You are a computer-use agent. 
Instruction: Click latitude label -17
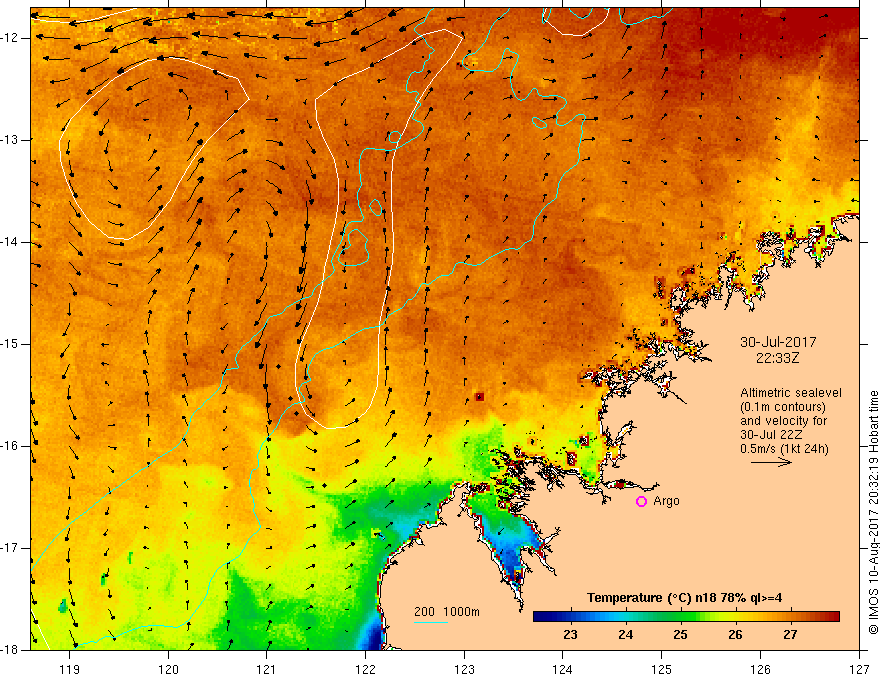10,548
